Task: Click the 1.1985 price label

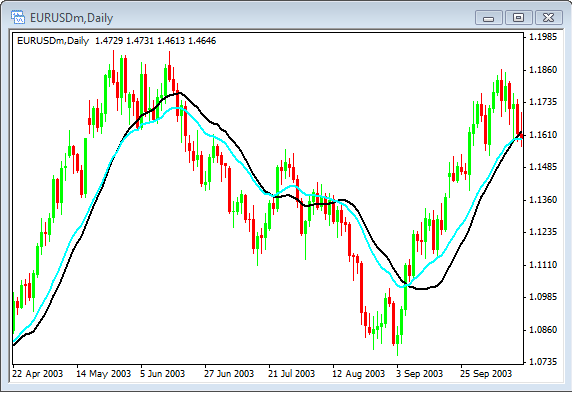Action: click(543, 36)
